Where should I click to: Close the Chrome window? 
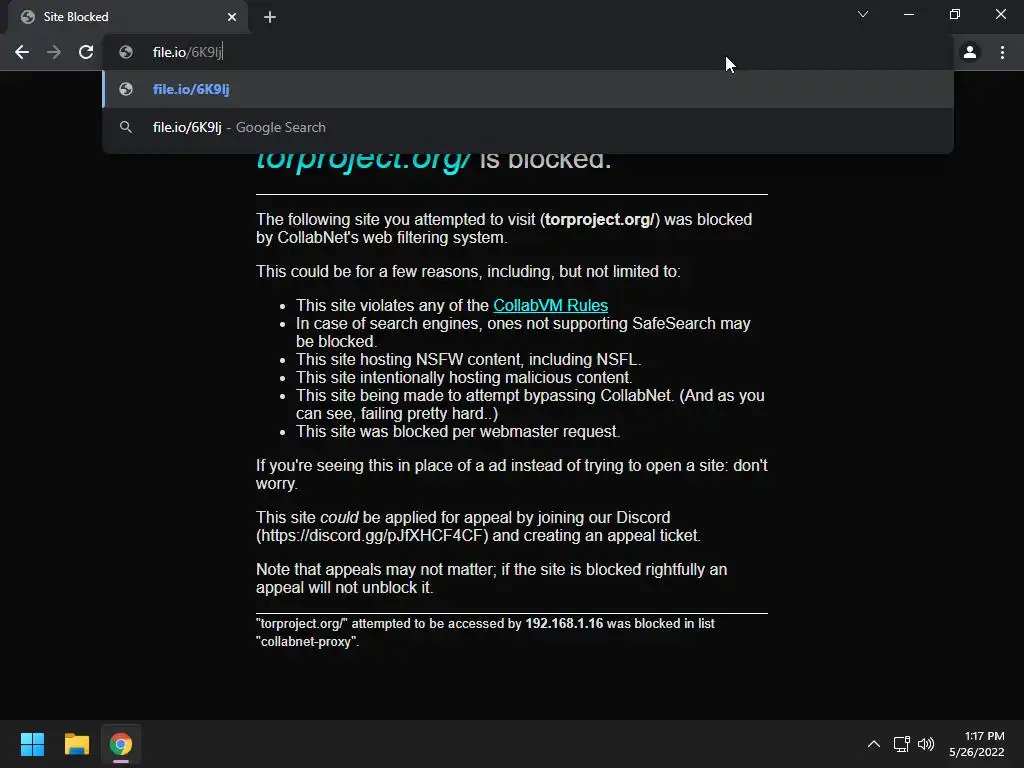coord(1000,14)
